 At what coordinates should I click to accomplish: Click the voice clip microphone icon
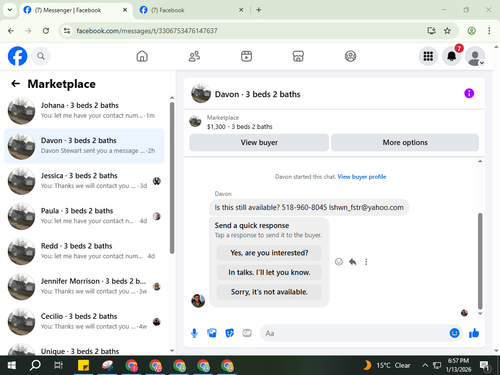[x=194, y=333]
